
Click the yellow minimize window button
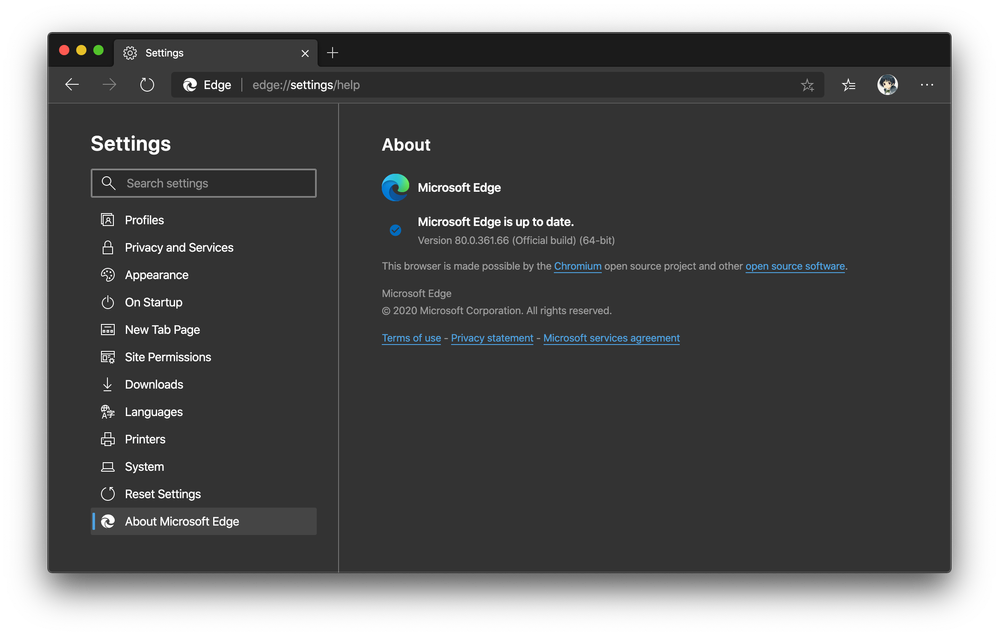[82, 50]
